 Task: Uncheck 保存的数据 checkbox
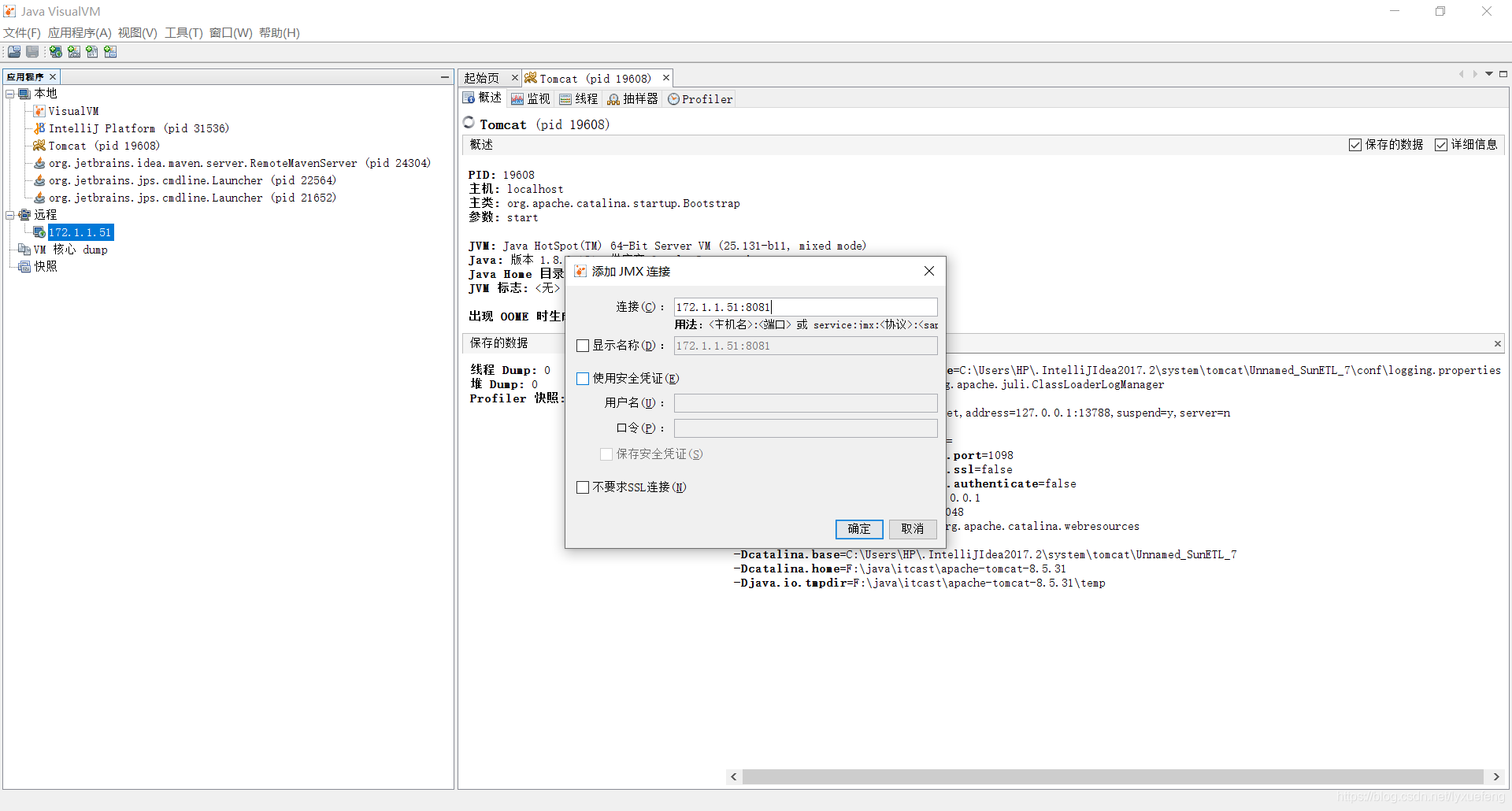click(x=1355, y=145)
